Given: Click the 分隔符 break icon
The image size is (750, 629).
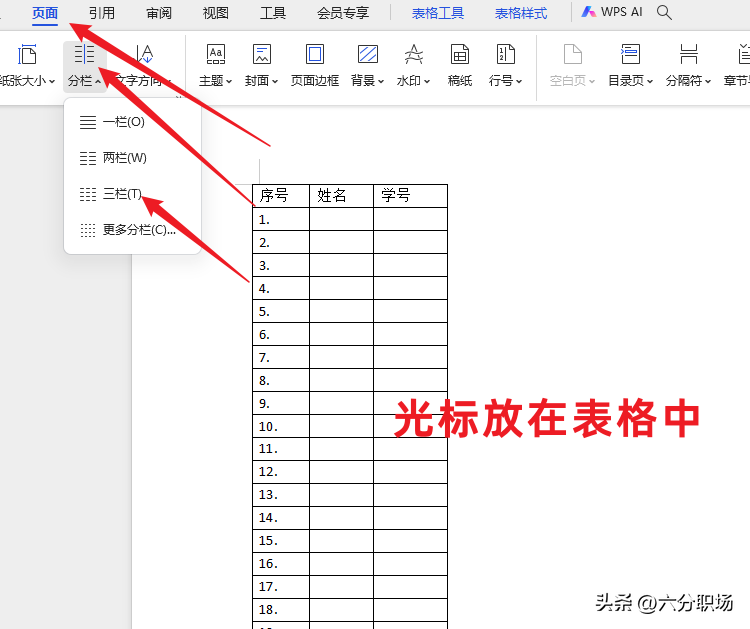Looking at the screenshot, I should coord(689,55).
